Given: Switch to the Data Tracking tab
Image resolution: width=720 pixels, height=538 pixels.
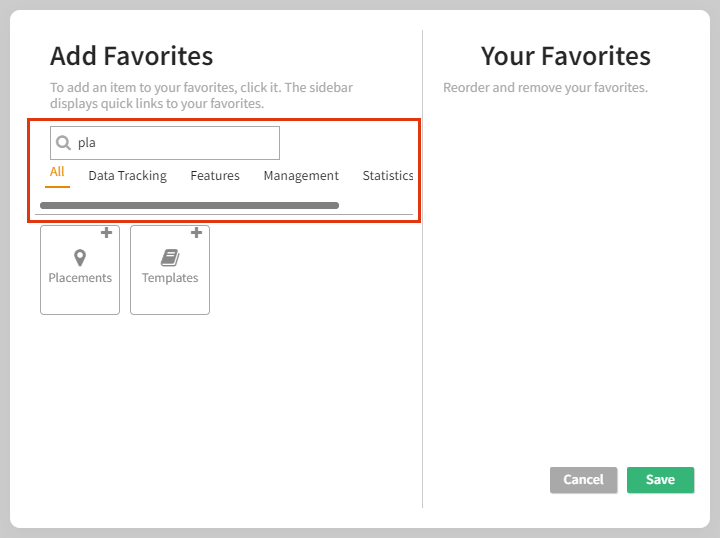Looking at the screenshot, I should point(127,176).
